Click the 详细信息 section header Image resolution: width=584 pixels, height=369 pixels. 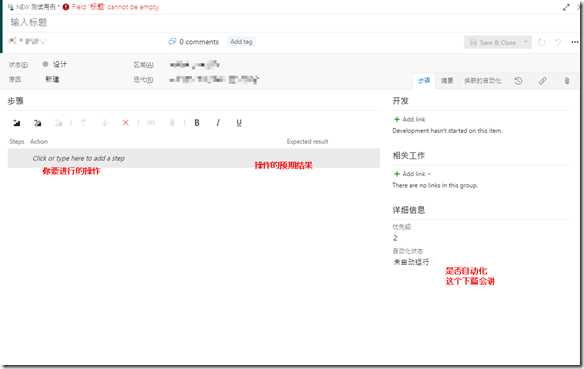coord(409,210)
